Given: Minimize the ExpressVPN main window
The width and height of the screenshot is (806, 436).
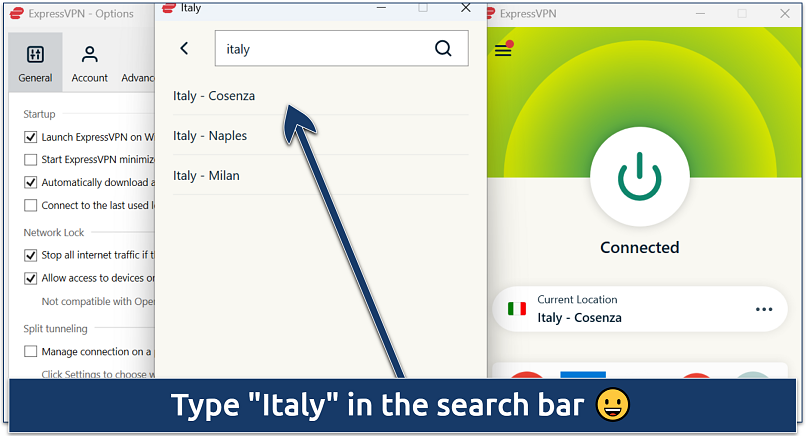Looking at the screenshot, I should coord(700,14).
